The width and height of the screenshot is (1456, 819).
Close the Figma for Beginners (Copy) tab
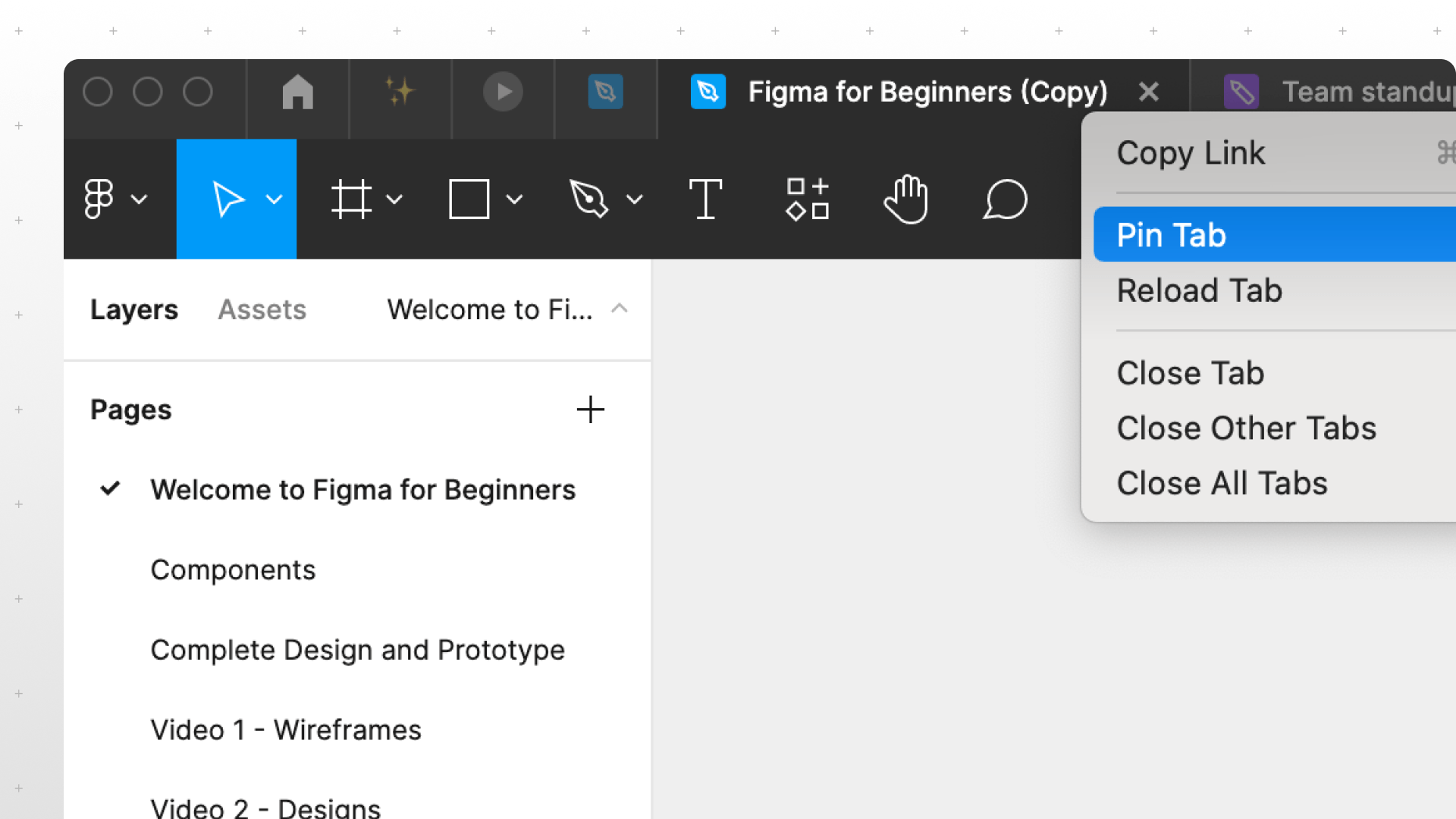pyautogui.click(x=1148, y=92)
